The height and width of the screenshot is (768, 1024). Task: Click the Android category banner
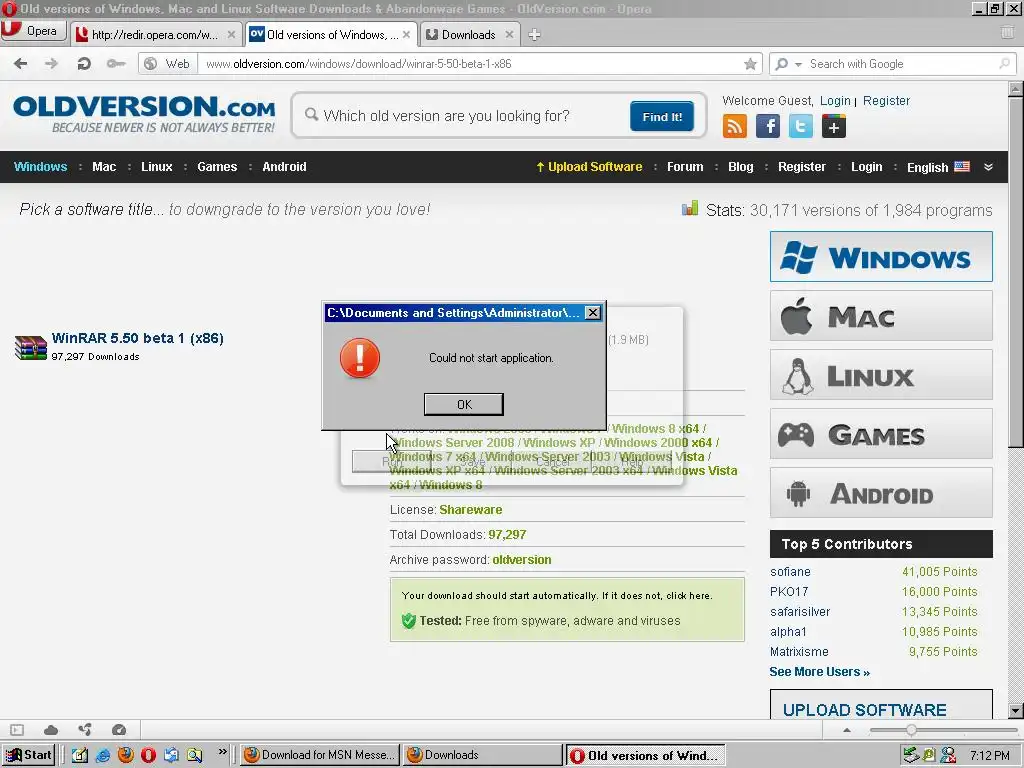(881, 493)
